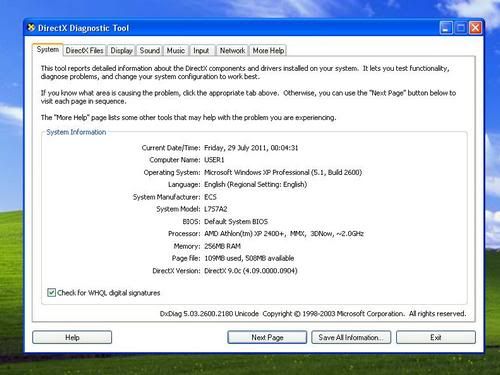Click the DirectX 9.0c version value
This screenshot has height=375, width=500.
222,271
